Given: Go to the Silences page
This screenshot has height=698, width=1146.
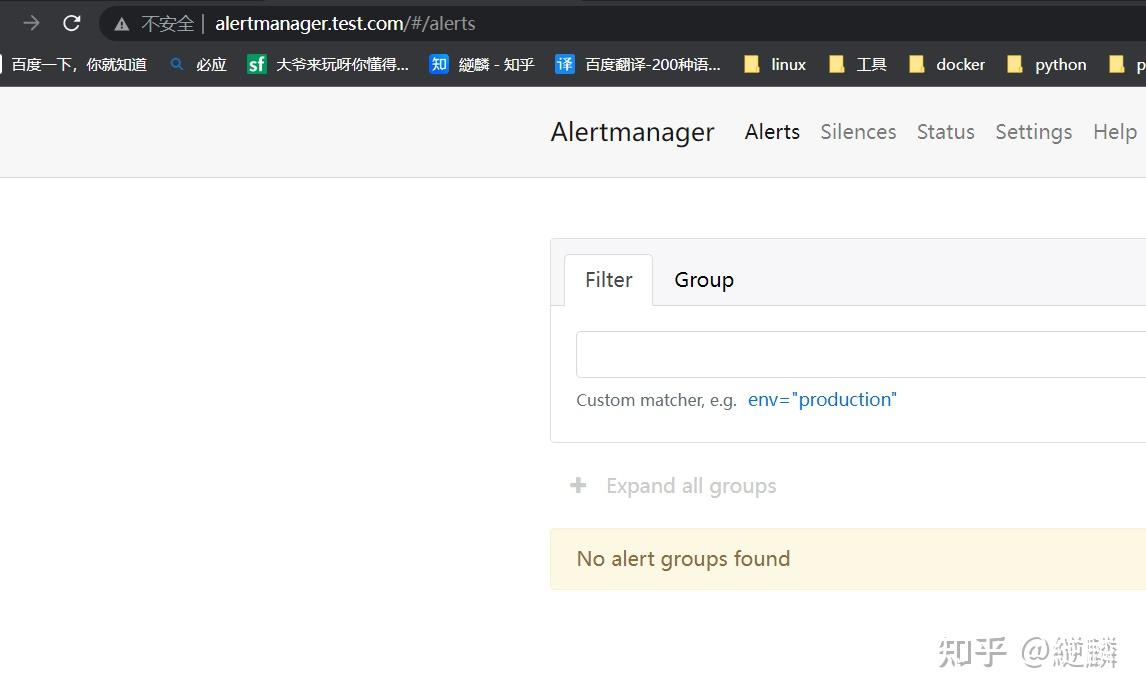Looking at the screenshot, I should pyautogui.click(x=858, y=132).
